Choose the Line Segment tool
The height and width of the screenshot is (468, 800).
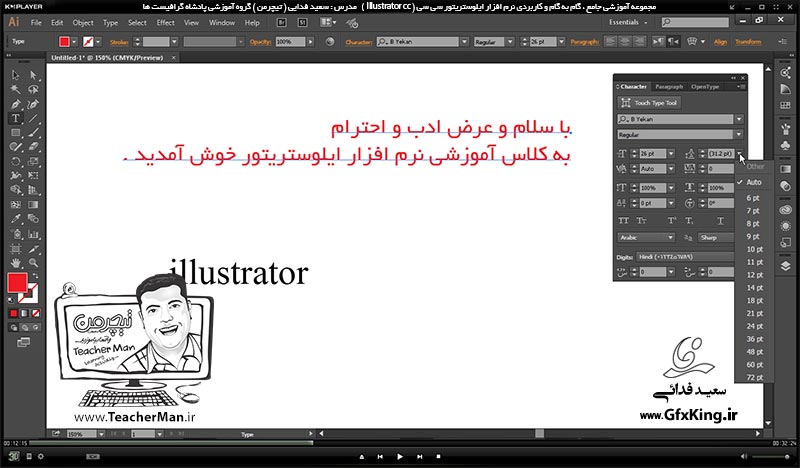[33, 118]
